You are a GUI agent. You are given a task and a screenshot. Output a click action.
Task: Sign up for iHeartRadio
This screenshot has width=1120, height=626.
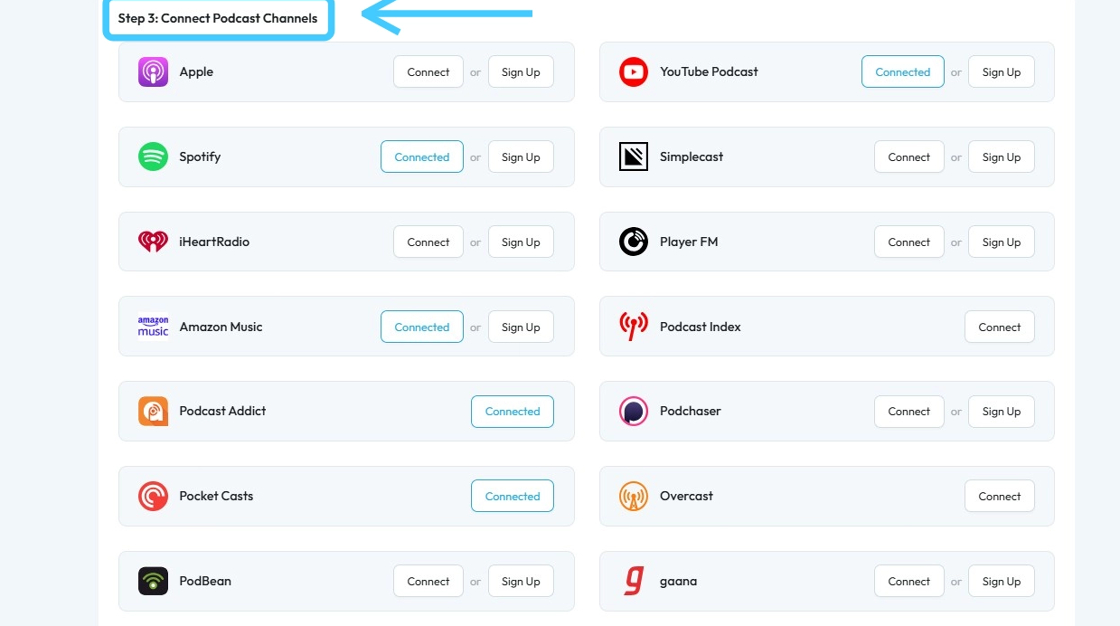pos(520,242)
